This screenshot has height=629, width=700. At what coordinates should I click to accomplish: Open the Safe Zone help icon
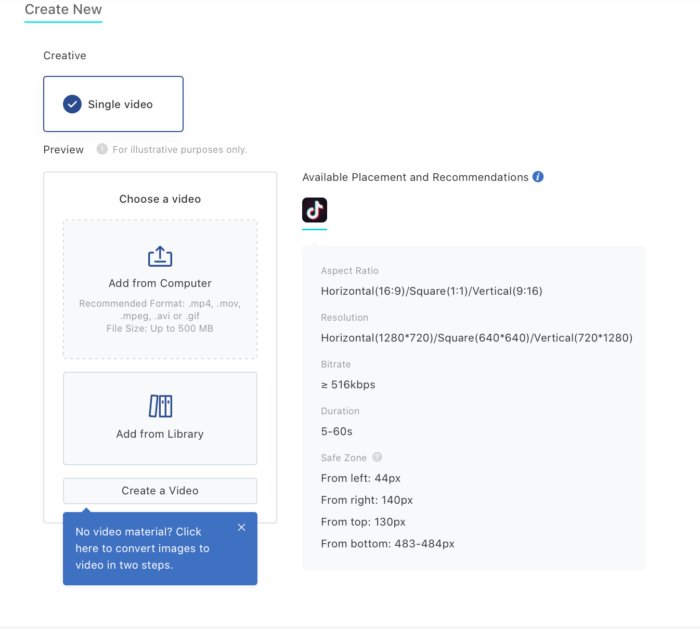(x=377, y=457)
